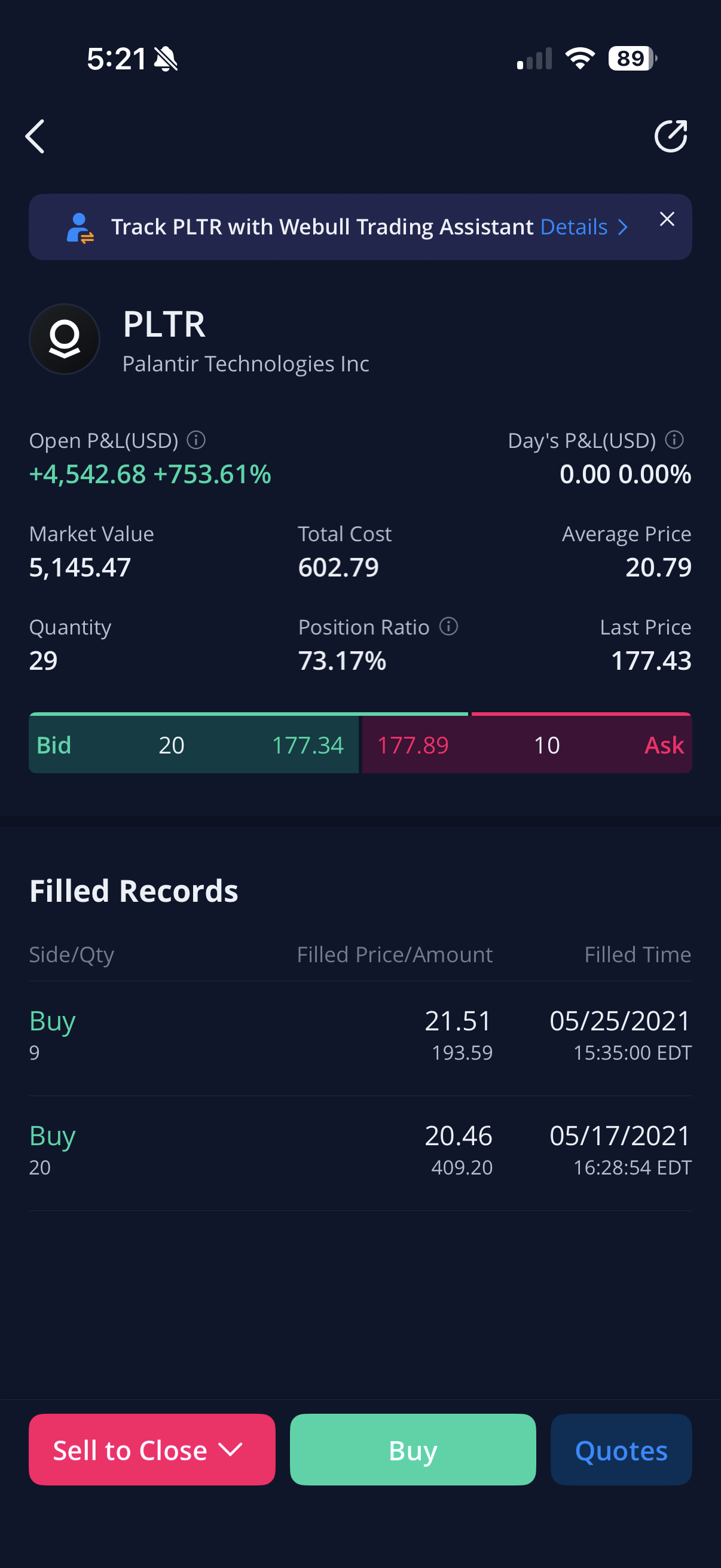This screenshot has height=1568, width=721.
Task: Tap the share icon at top right
Action: pos(671,136)
